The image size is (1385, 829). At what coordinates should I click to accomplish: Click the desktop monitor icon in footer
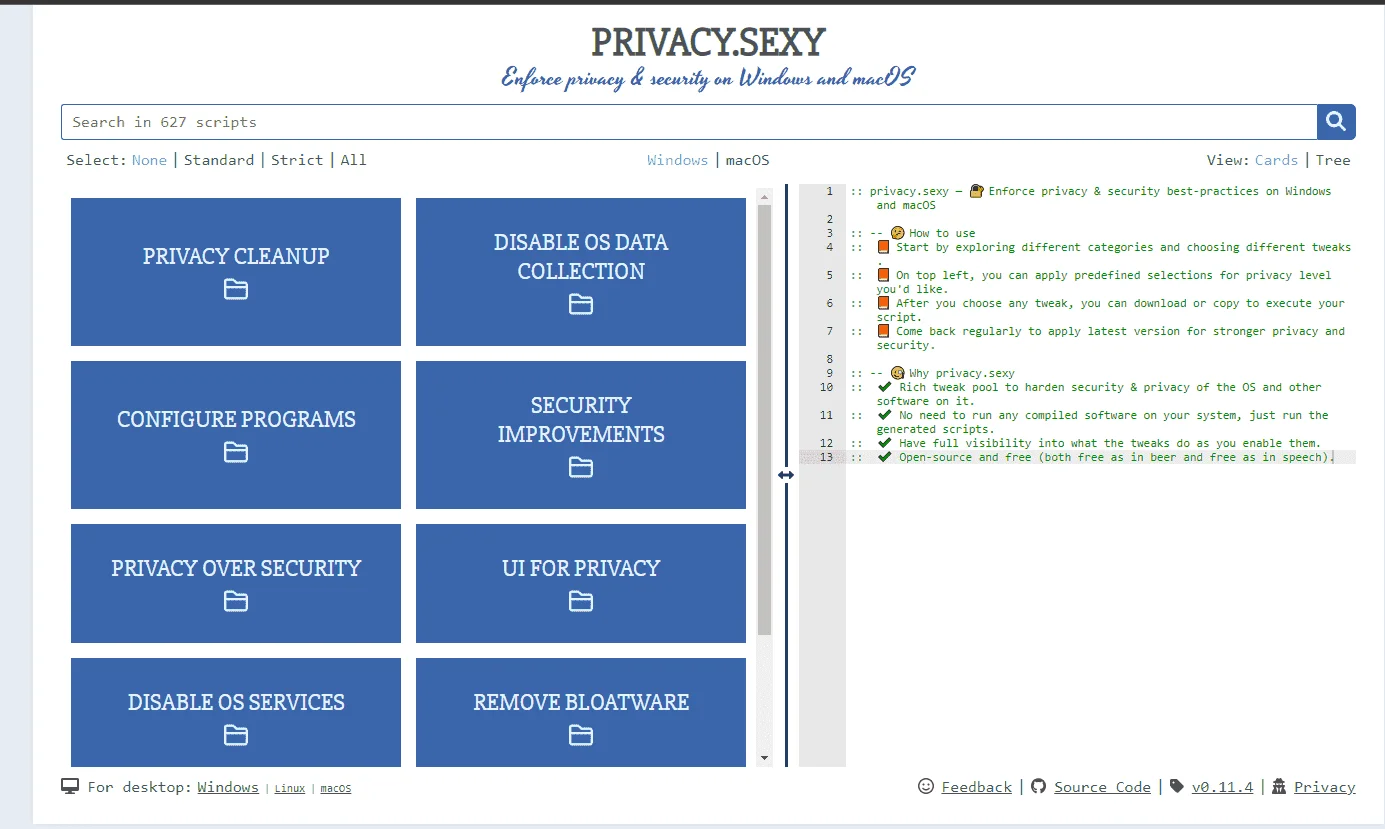[x=70, y=787]
